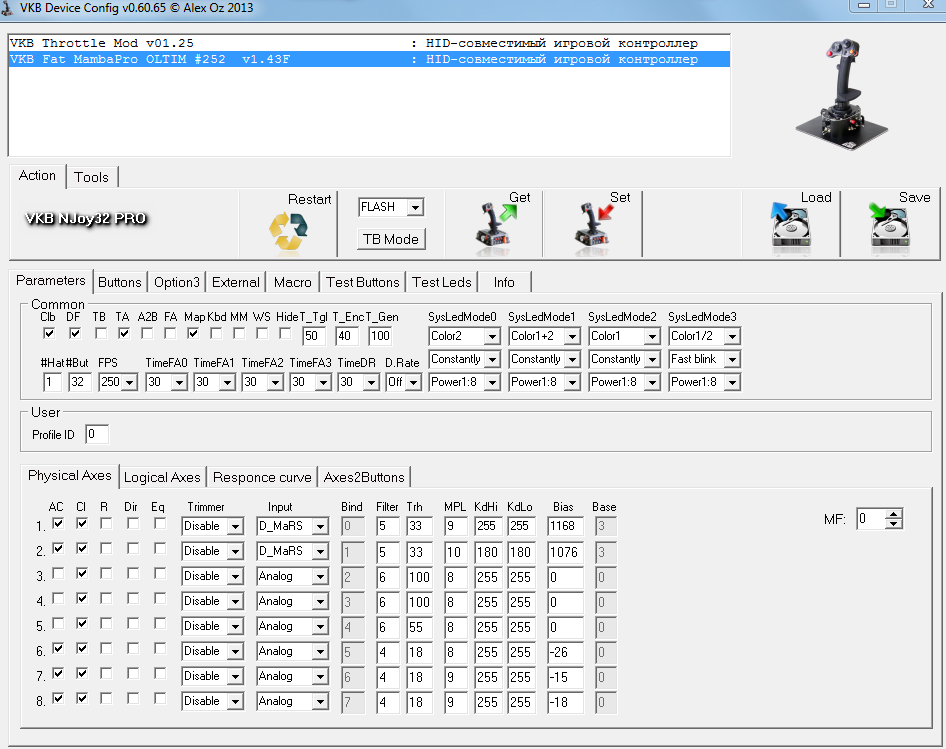Viewport: 946px width, 749px height.
Task: Enable the R checkbox for axis 6
Action: [106, 648]
